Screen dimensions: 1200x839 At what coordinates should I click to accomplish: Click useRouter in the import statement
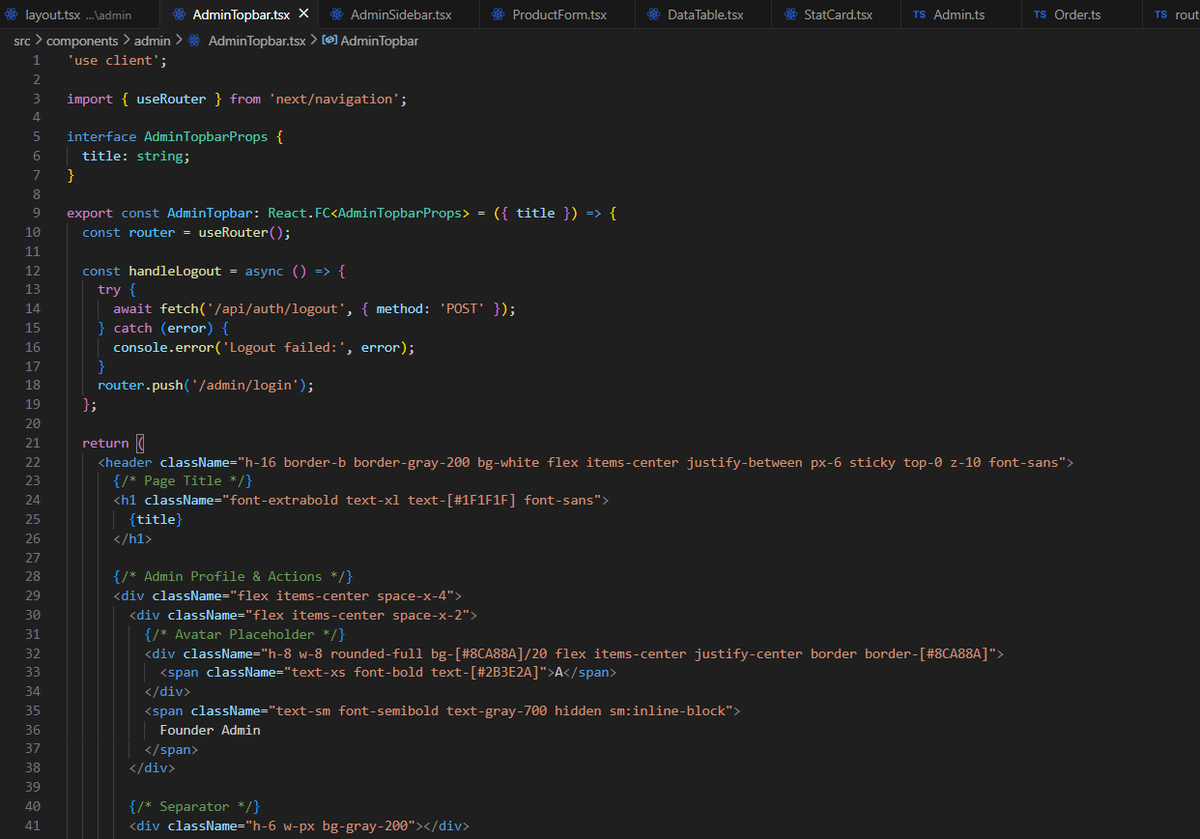click(x=171, y=99)
